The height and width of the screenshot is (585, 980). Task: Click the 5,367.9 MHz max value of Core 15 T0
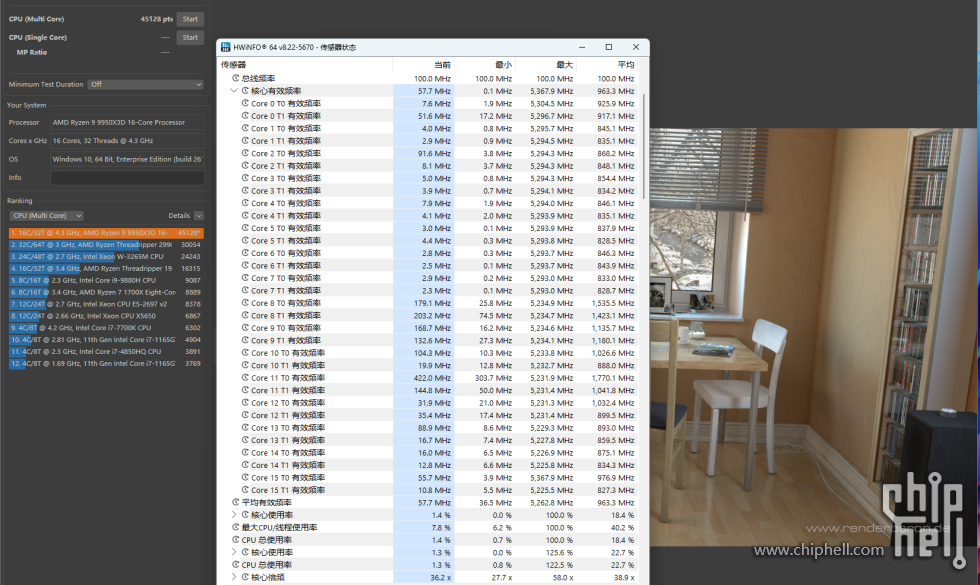coord(552,478)
